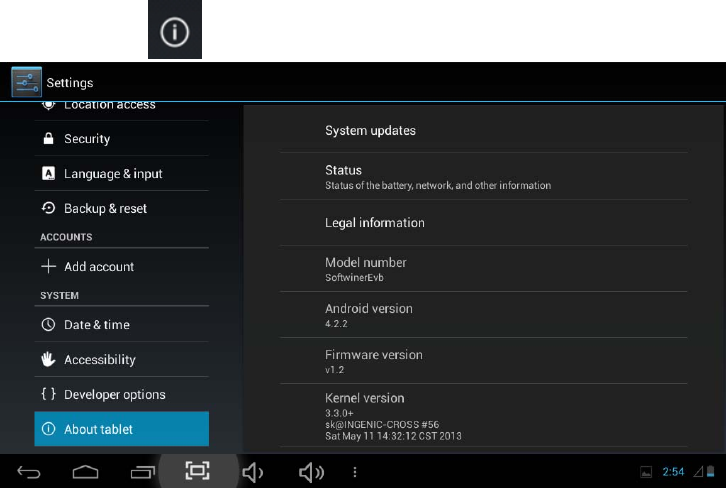Image resolution: width=726 pixels, height=488 pixels.
Task: Tap Android version 4.2.2 entry
Action: pyautogui.click(x=483, y=315)
